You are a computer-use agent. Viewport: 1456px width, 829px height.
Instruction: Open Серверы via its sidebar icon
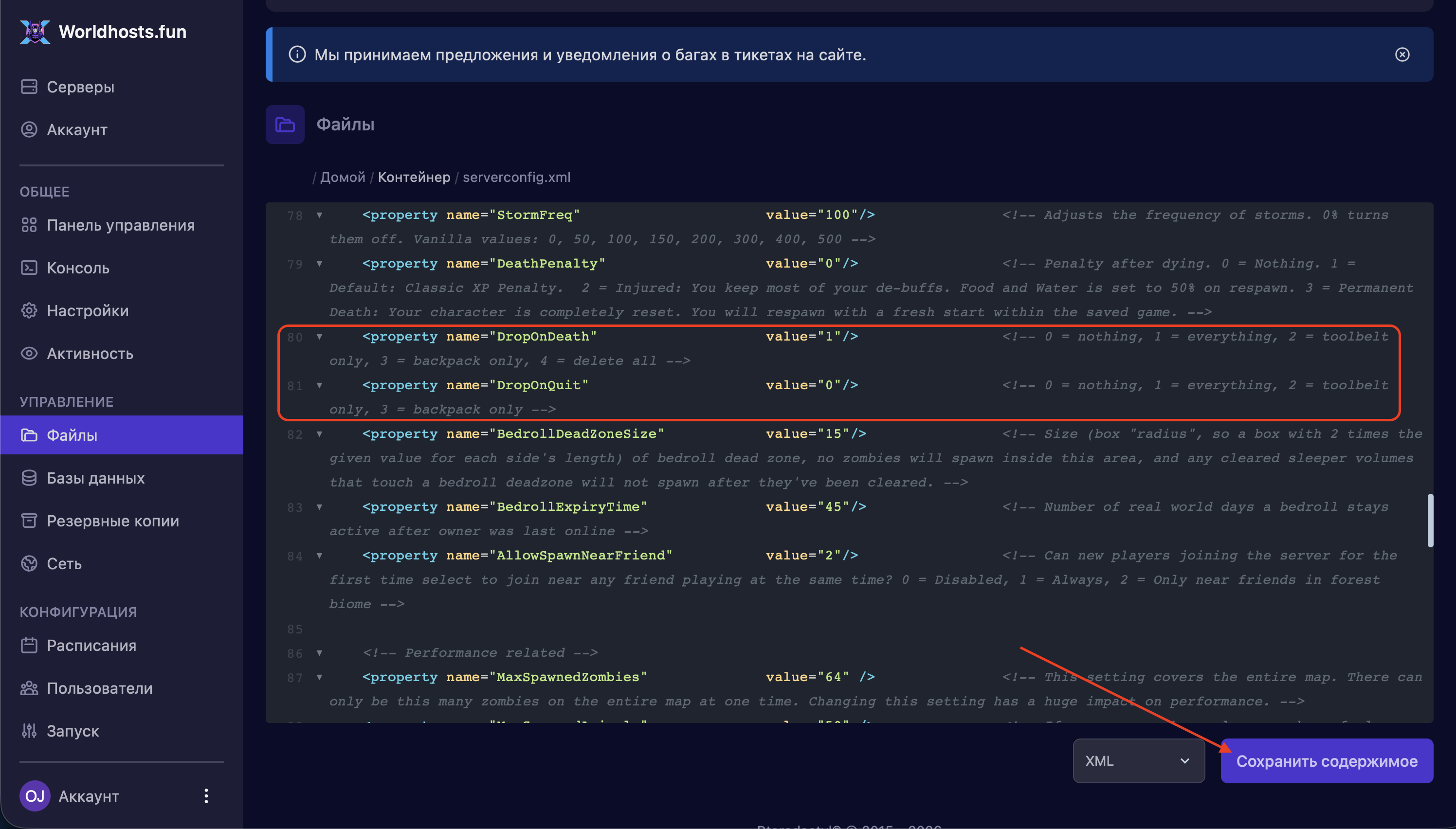[29, 87]
